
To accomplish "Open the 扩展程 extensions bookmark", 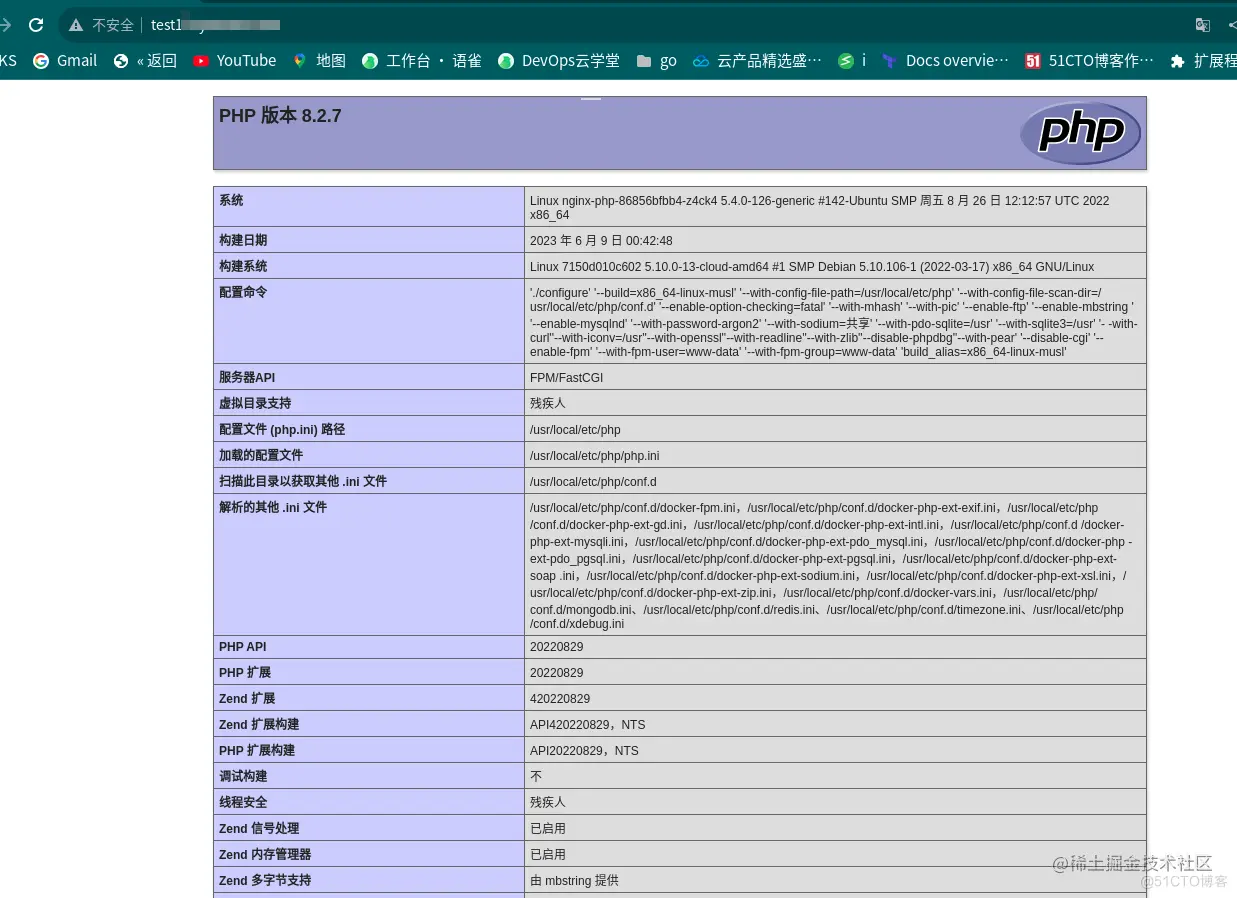I will [1203, 61].
